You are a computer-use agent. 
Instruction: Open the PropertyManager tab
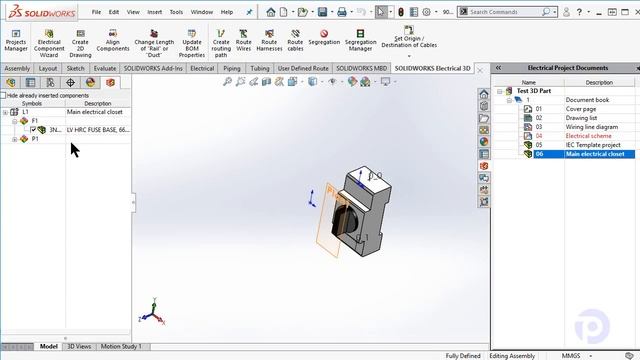pos(31,82)
